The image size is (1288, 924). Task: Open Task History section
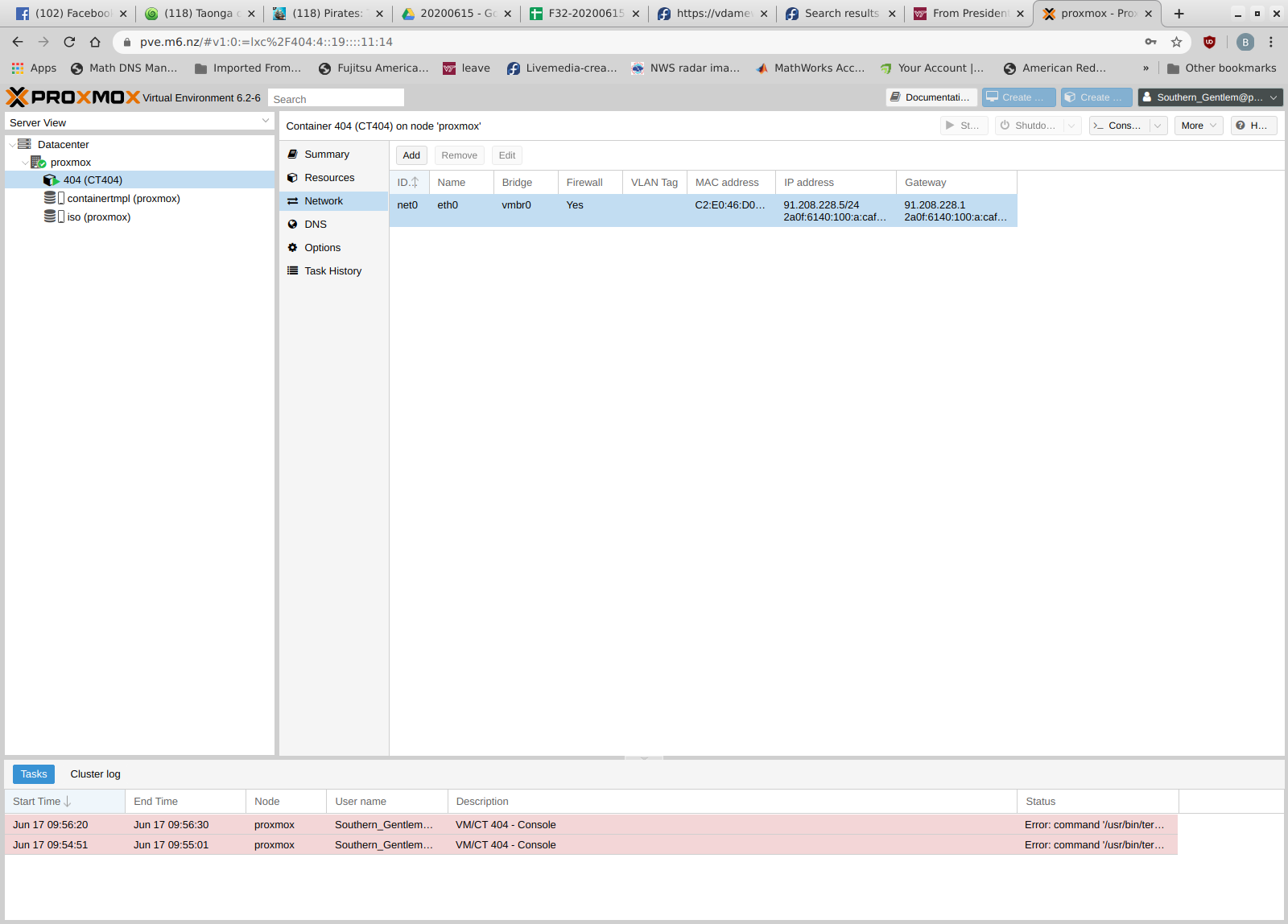332,270
